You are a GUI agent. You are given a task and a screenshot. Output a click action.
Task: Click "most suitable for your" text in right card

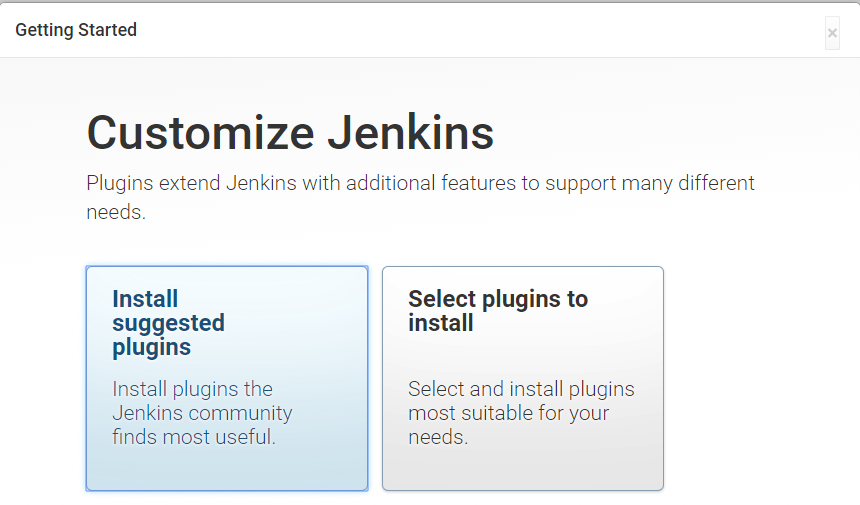[508, 413]
